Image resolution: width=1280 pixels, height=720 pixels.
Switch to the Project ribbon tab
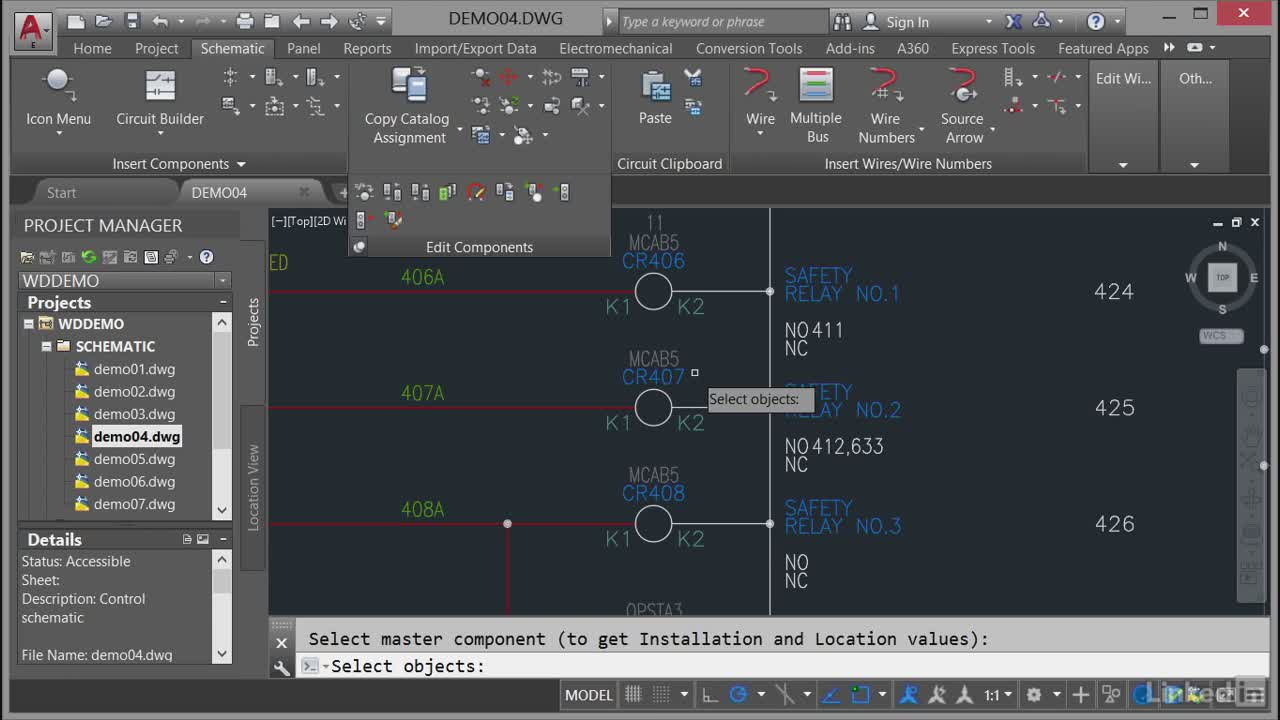click(x=156, y=48)
